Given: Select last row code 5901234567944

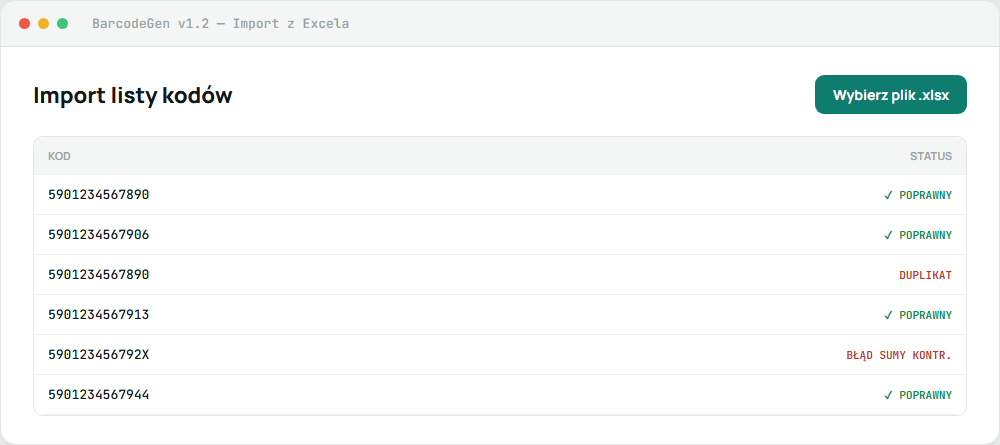Looking at the screenshot, I should coord(99,395).
